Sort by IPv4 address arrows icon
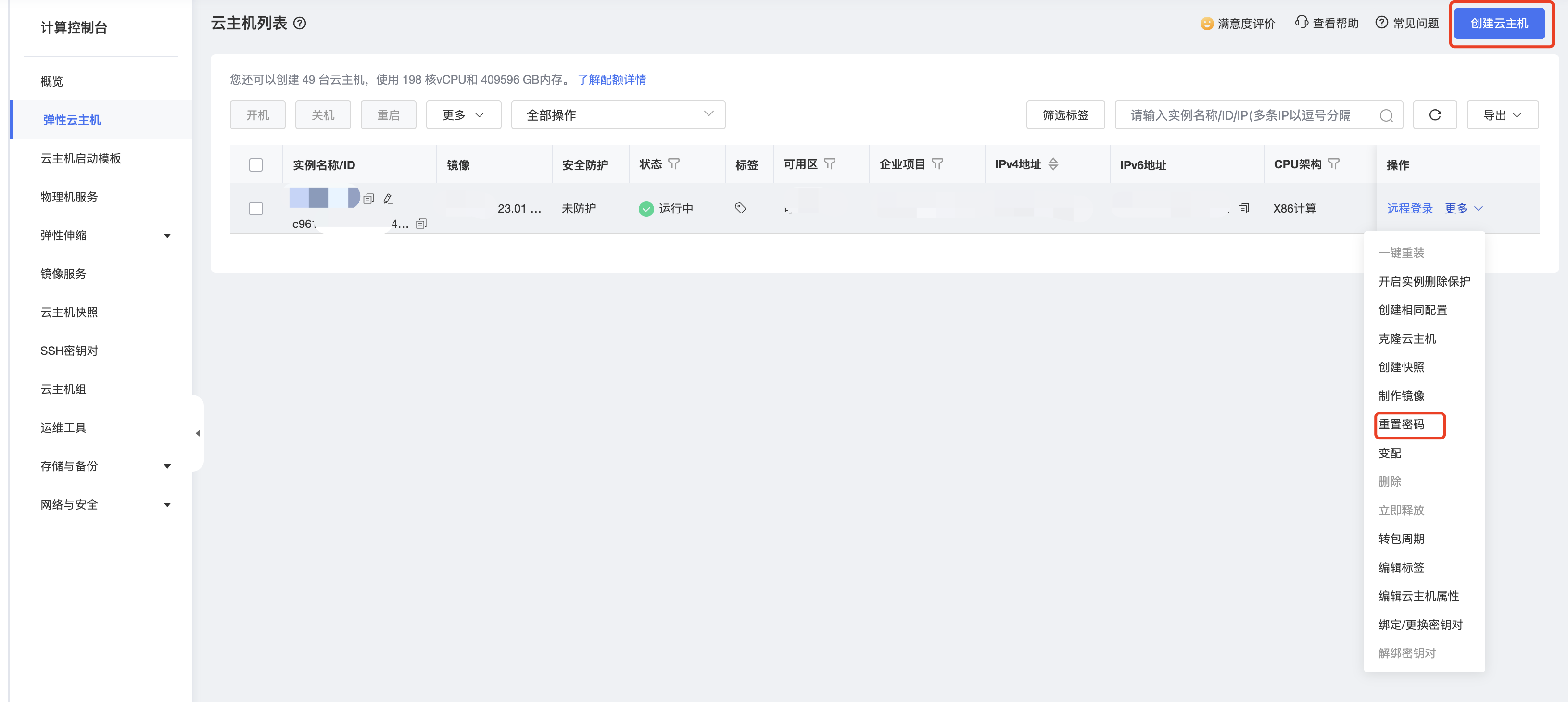Screen dimensions: 1568x702 (1053, 164)
